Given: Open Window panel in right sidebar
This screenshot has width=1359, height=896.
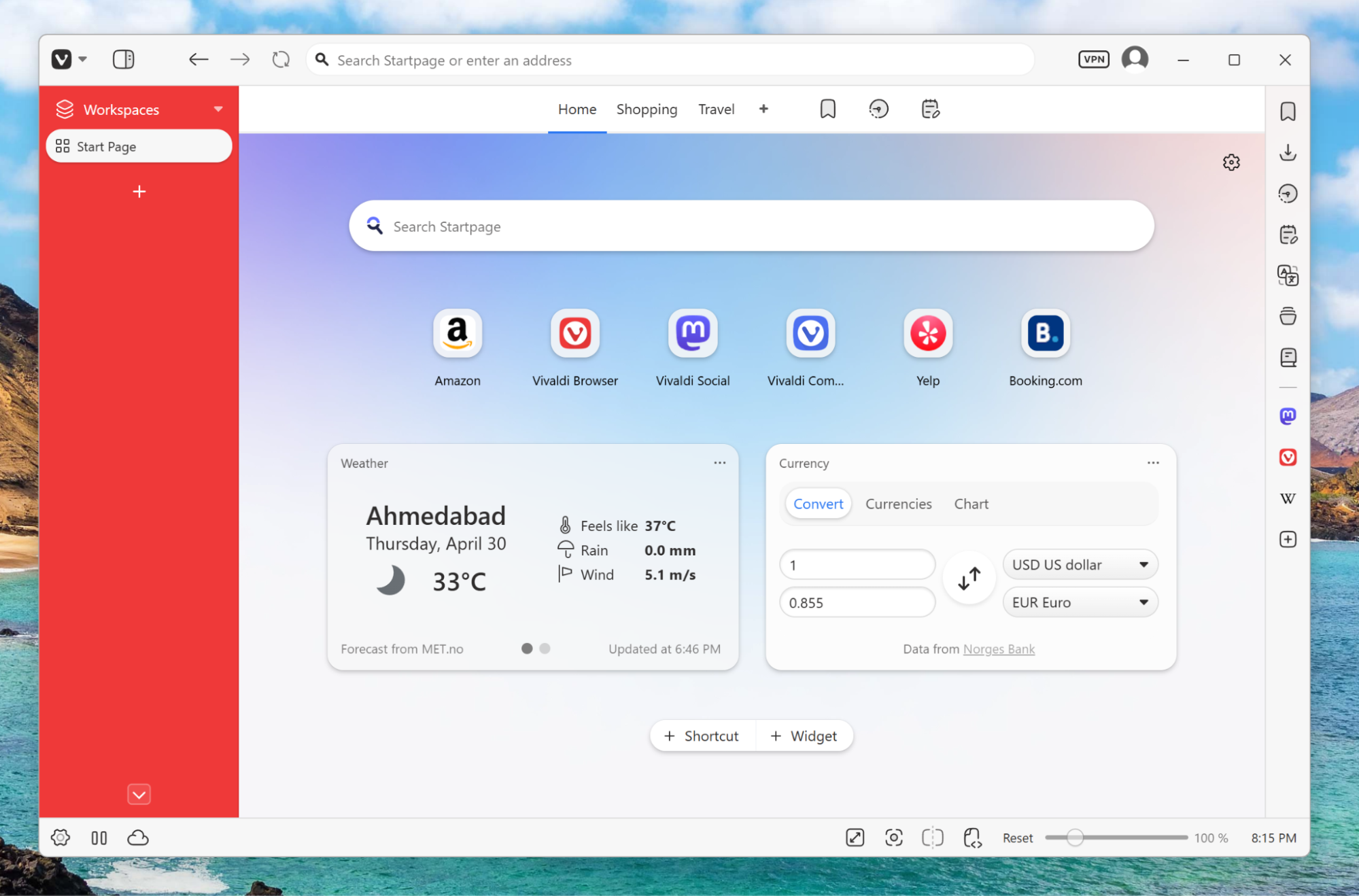Looking at the screenshot, I should tap(1288, 316).
